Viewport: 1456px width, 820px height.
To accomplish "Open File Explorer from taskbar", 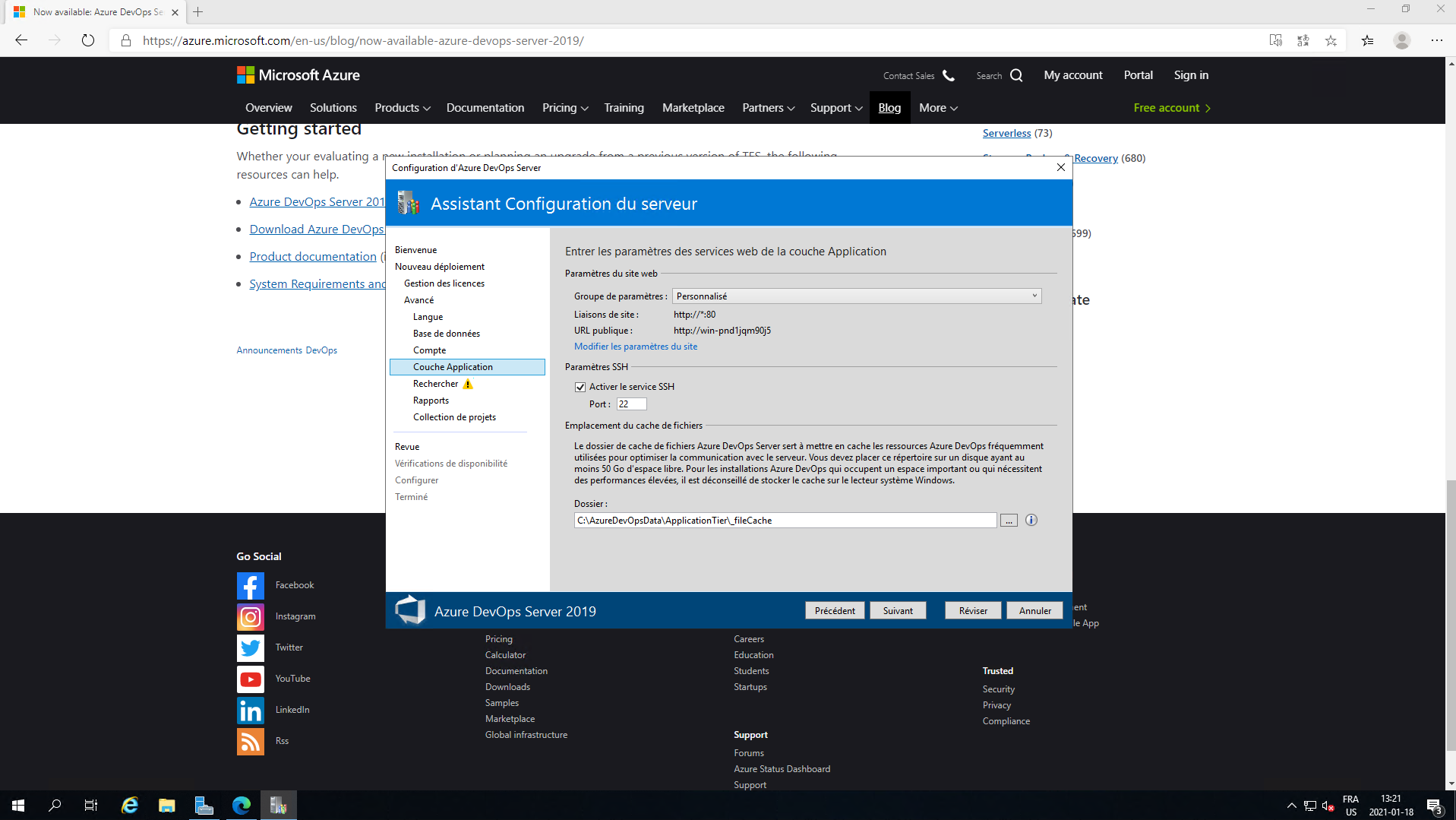I will tap(166, 806).
